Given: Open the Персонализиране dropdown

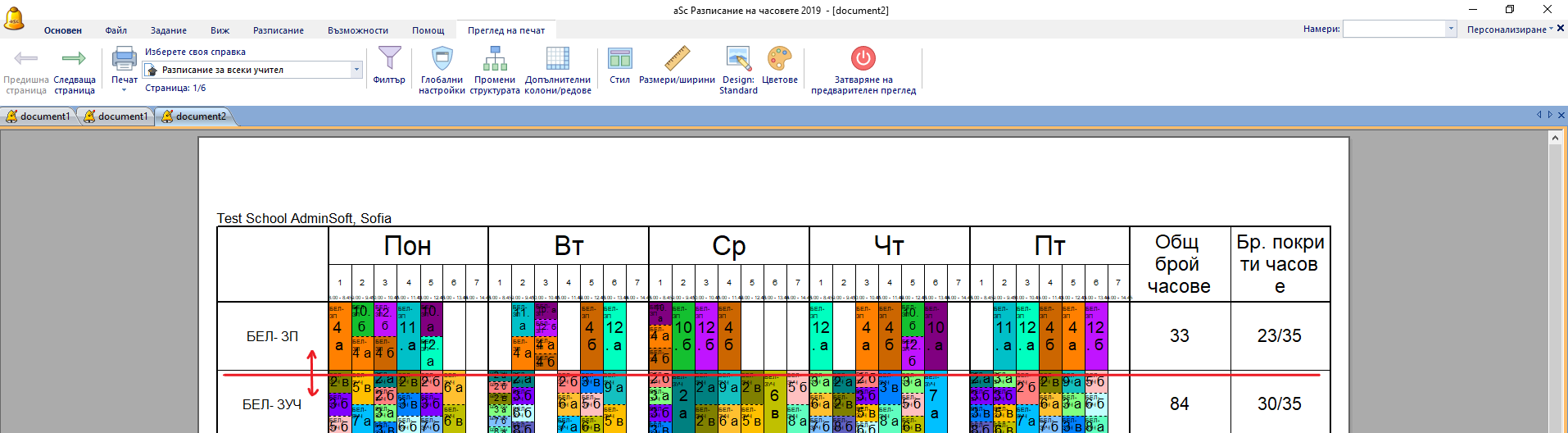Looking at the screenshot, I should pos(1509,30).
